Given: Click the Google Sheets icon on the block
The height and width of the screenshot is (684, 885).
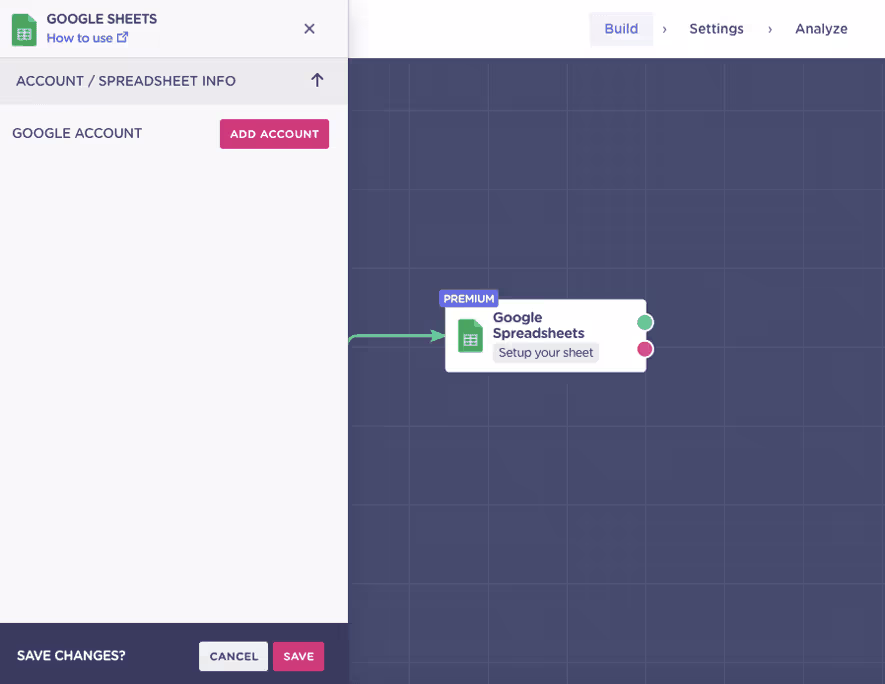Looking at the screenshot, I should coord(470,336).
